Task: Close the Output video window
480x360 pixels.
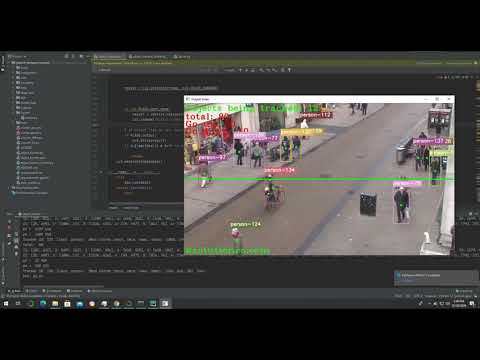Action: (449, 99)
